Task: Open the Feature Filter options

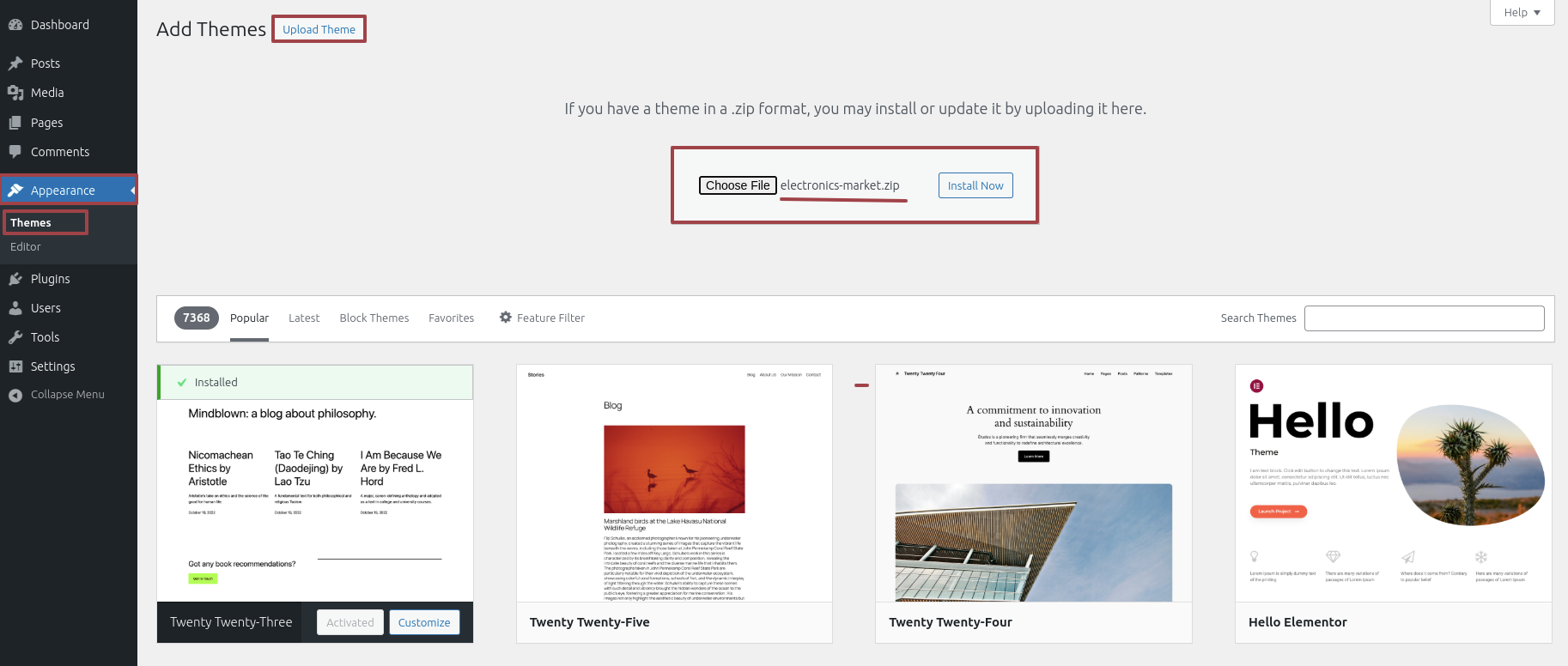Action: (x=542, y=318)
